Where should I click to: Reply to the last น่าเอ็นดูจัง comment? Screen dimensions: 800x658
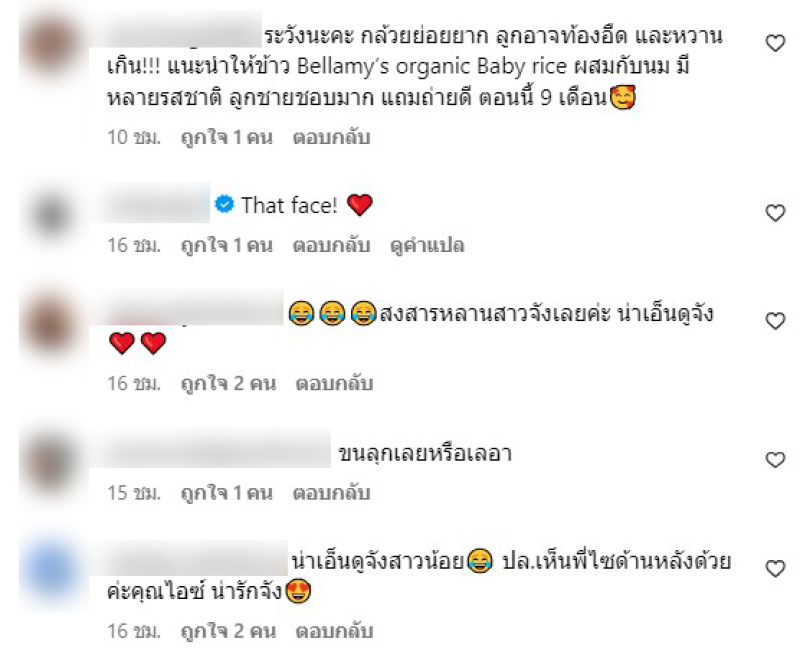334,631
